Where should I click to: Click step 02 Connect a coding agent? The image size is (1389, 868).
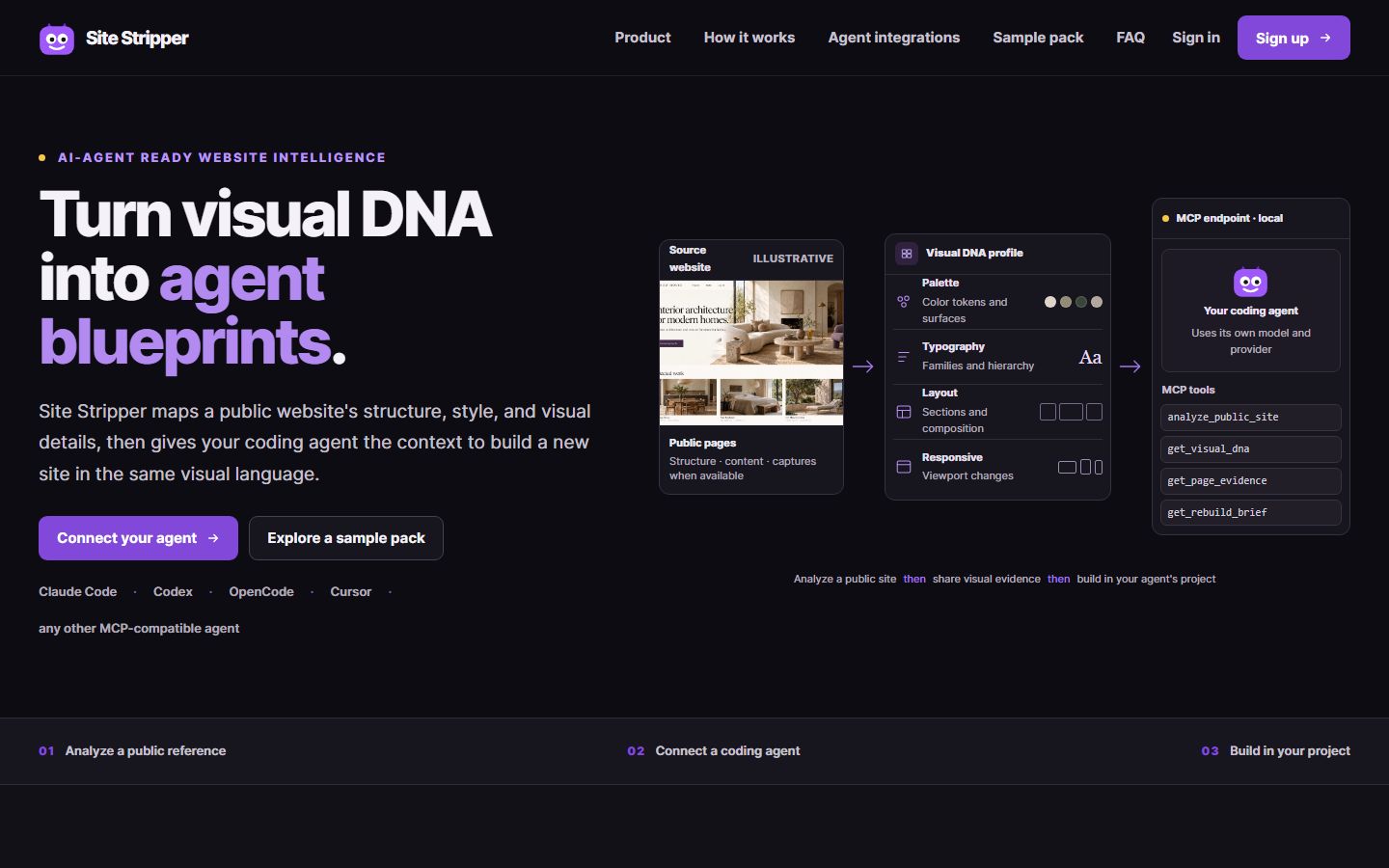coord(714,751)
